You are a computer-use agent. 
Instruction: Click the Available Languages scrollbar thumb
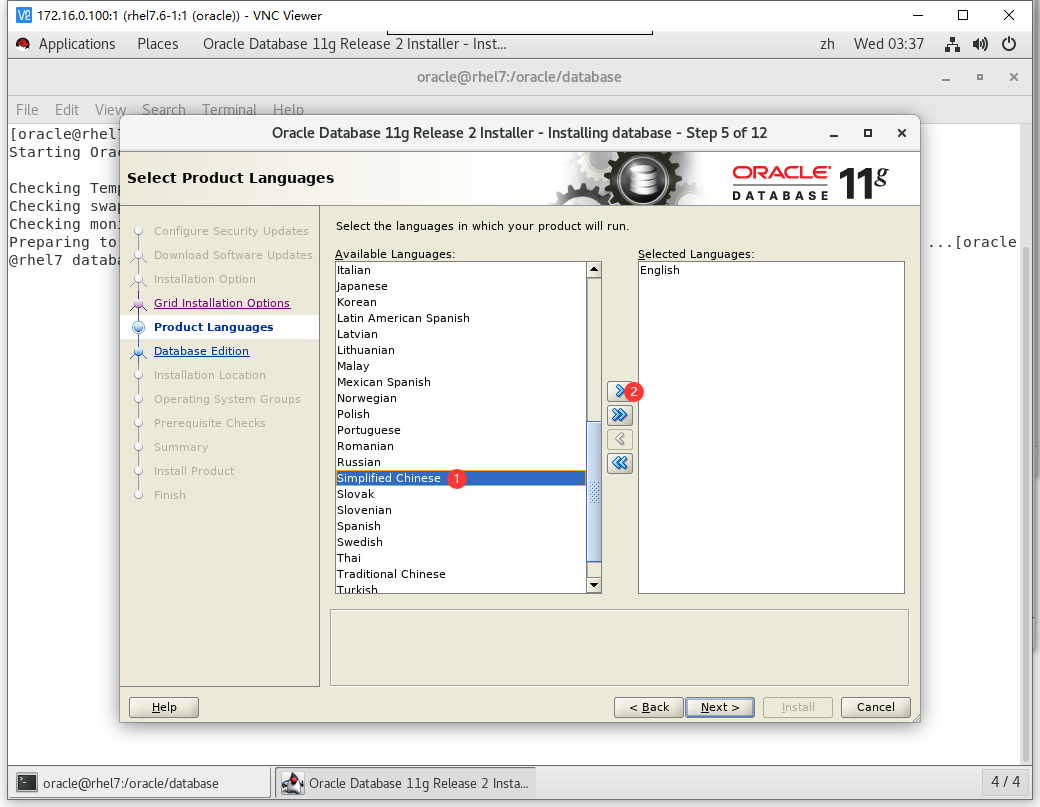594,491
